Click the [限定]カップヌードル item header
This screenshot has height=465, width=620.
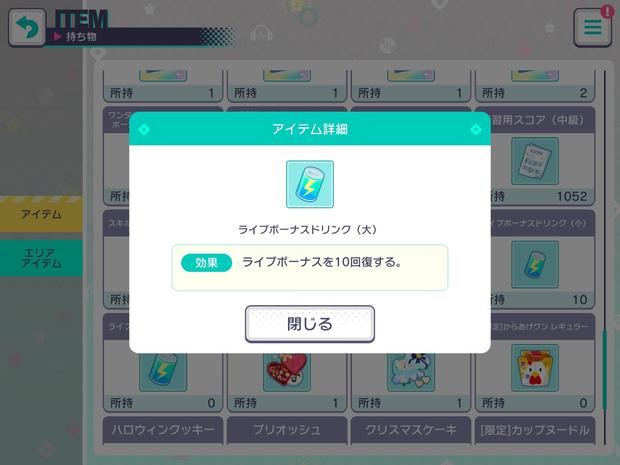click(535, 430)
